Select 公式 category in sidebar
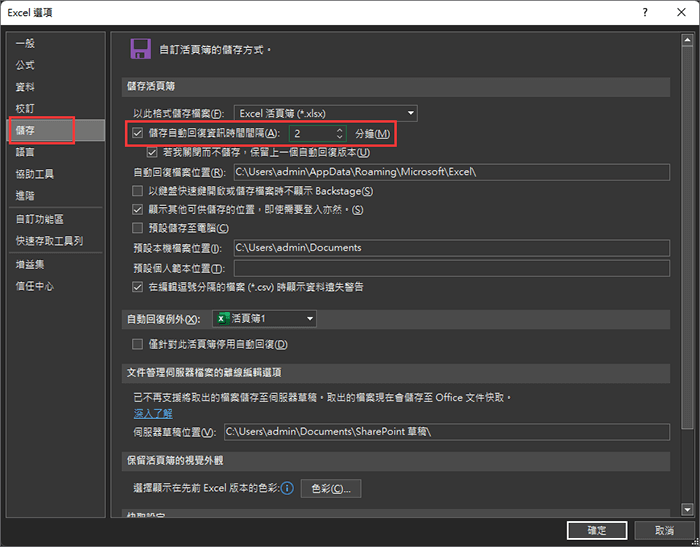 tap(56, 65)
